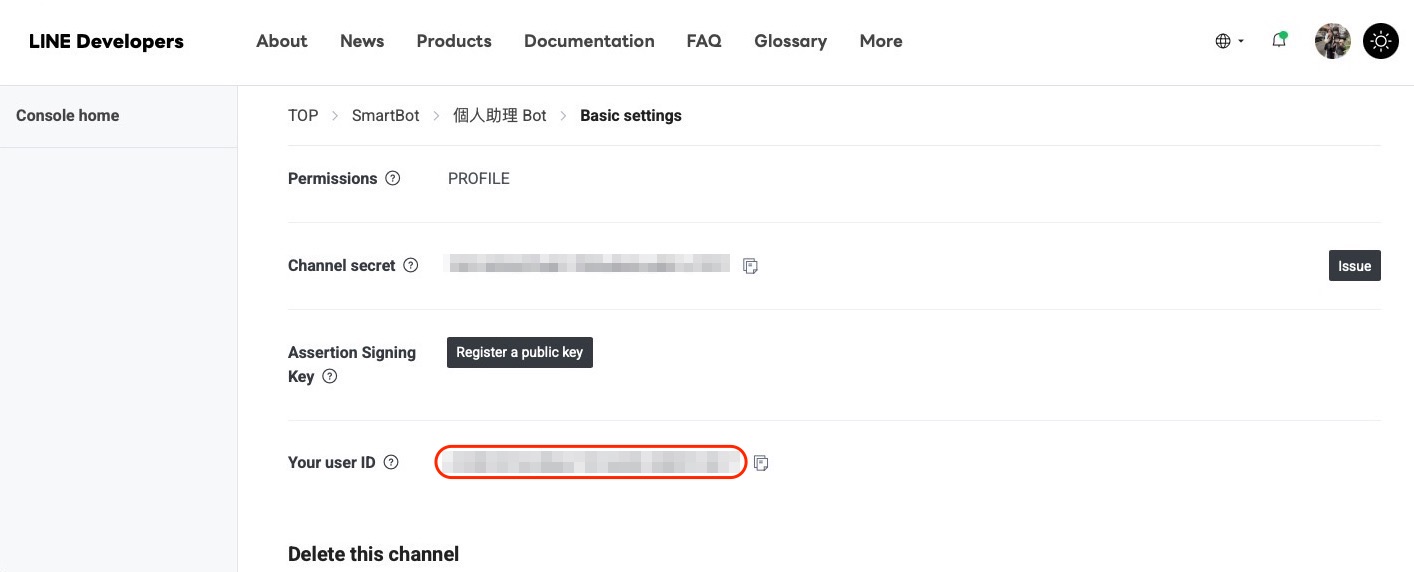1414x572 pixels.
Task: Show help for Permissions
Action: click(393, 179)
